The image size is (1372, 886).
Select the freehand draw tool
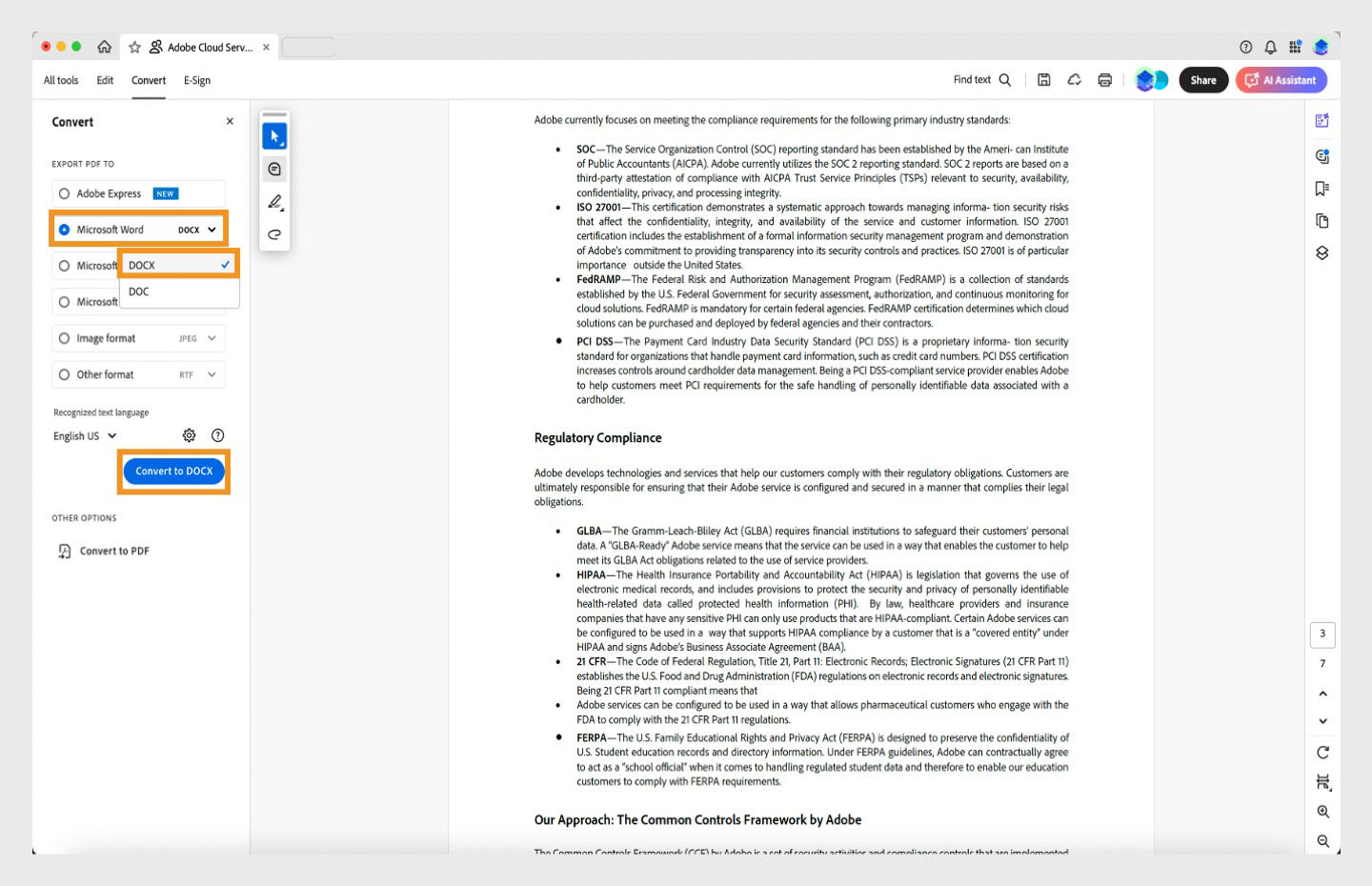point(274,233)
